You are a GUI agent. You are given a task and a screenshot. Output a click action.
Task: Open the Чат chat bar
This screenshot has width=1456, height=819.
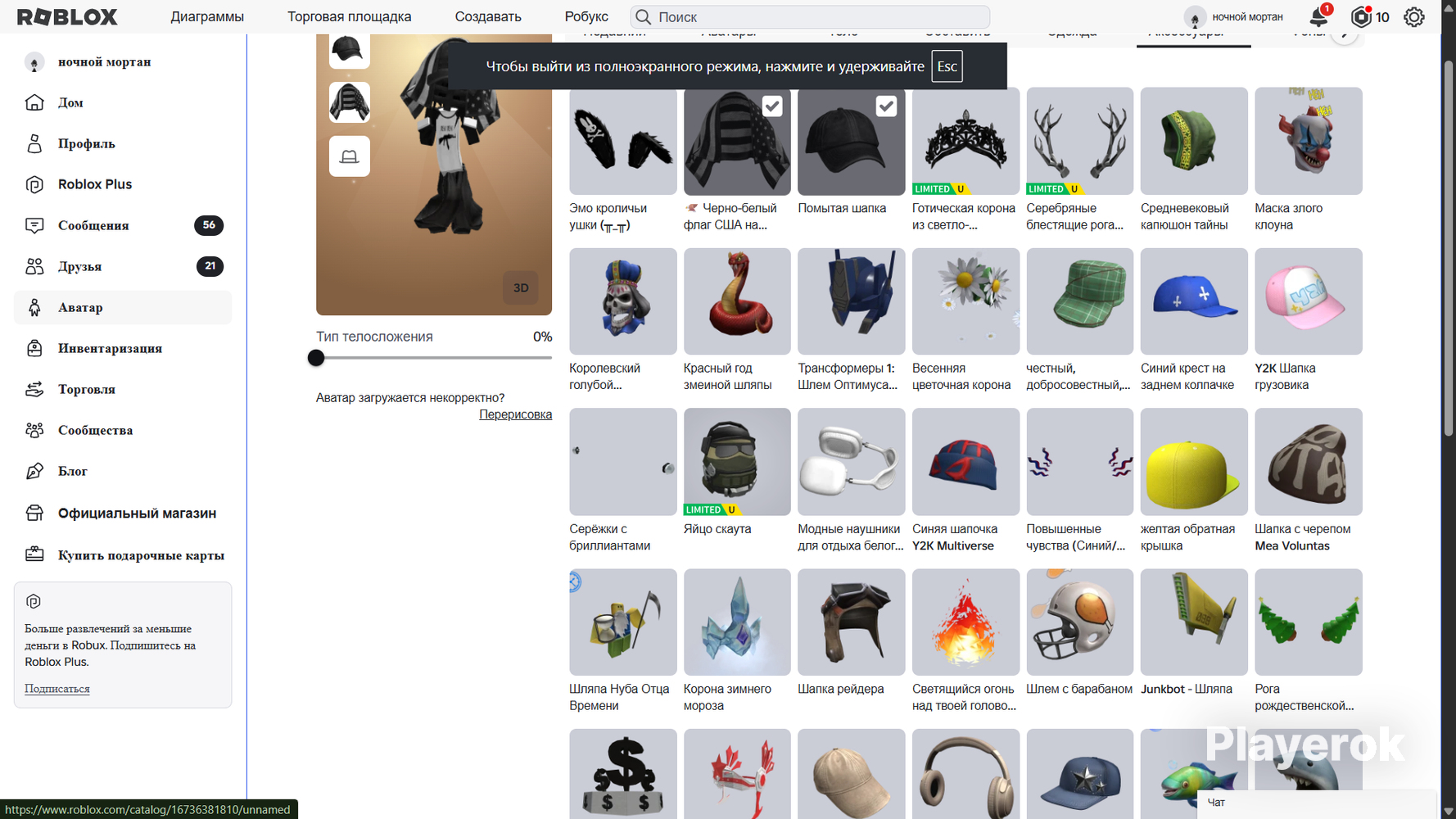1316,803
